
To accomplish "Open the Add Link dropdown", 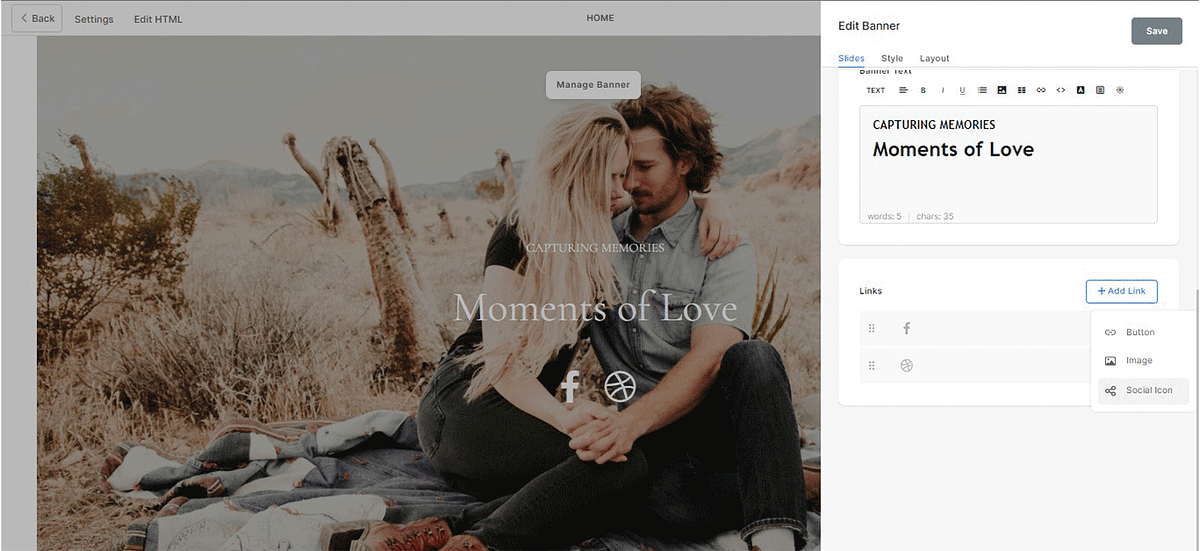I will pyautogui.click(x=1121, y=291).
